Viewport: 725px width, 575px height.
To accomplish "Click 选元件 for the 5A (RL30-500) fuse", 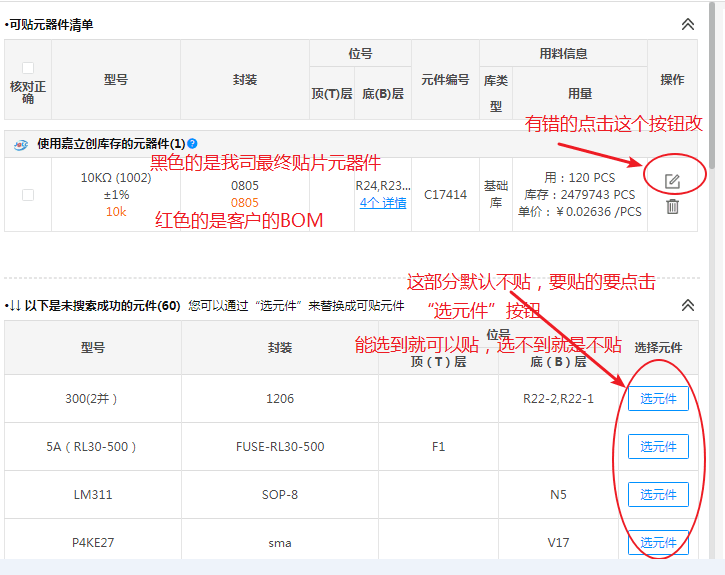I will 658,447.
